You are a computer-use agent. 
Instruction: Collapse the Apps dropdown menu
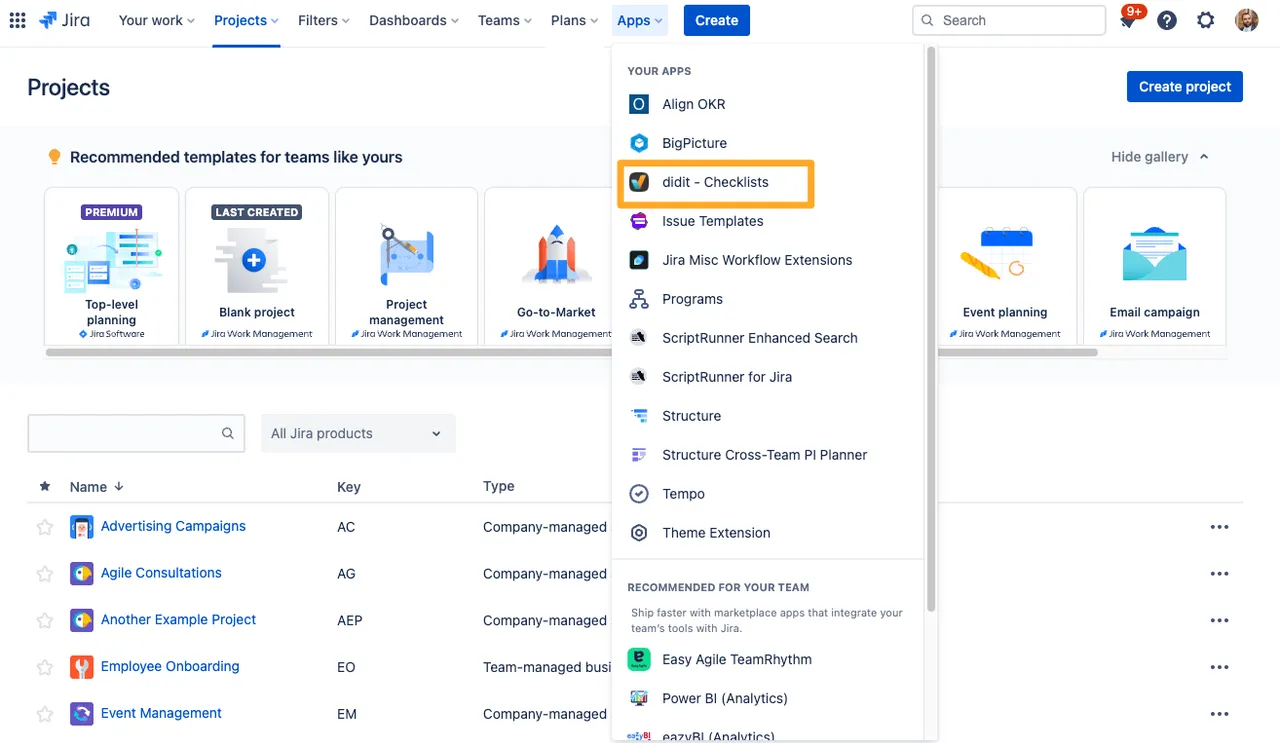(x=640, y=20)
